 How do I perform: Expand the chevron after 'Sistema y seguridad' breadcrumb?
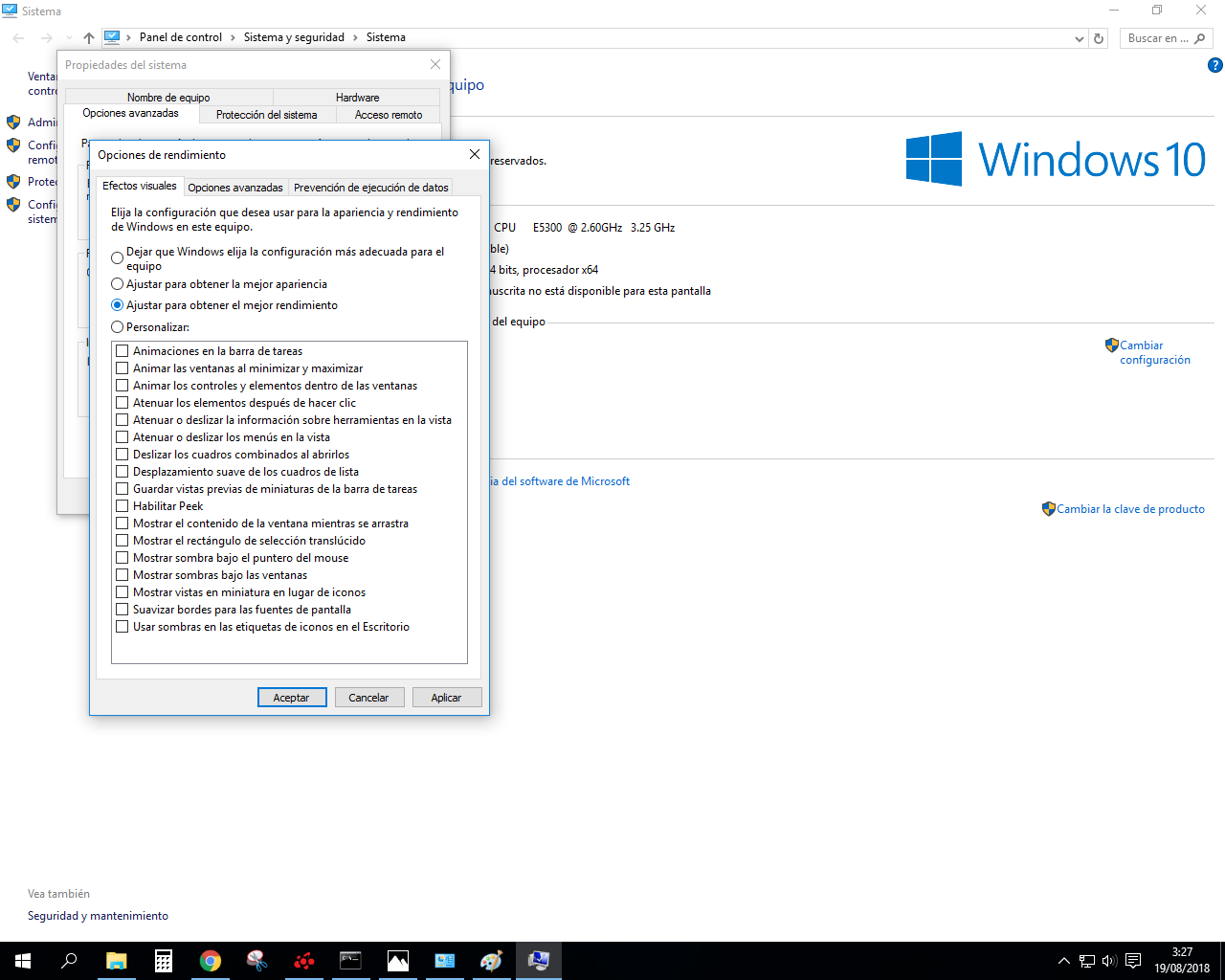(x=354, y=37)
